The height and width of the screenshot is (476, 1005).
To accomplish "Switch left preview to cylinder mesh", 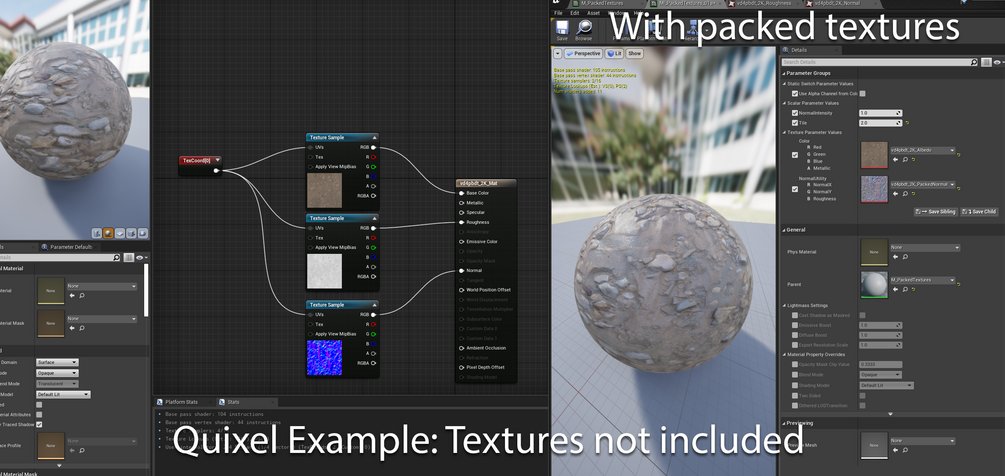I will (97, 233).
